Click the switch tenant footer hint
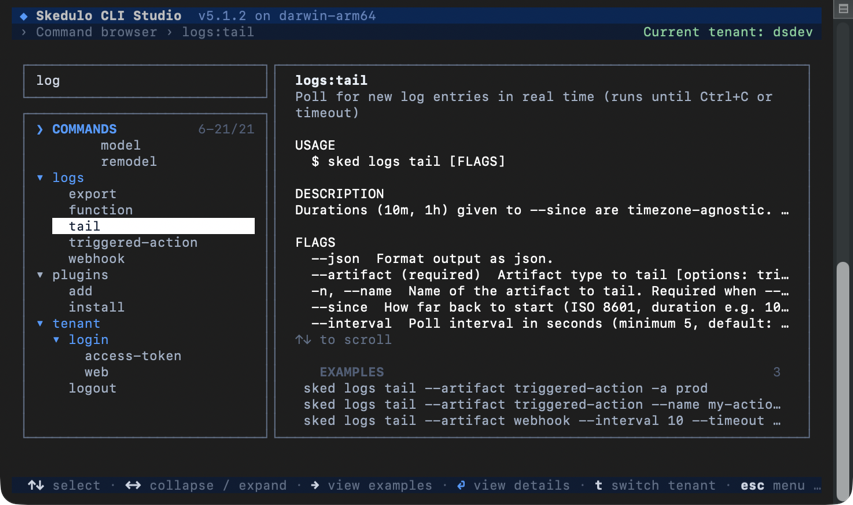The image size is (853, 505). (x=655, y=485)
